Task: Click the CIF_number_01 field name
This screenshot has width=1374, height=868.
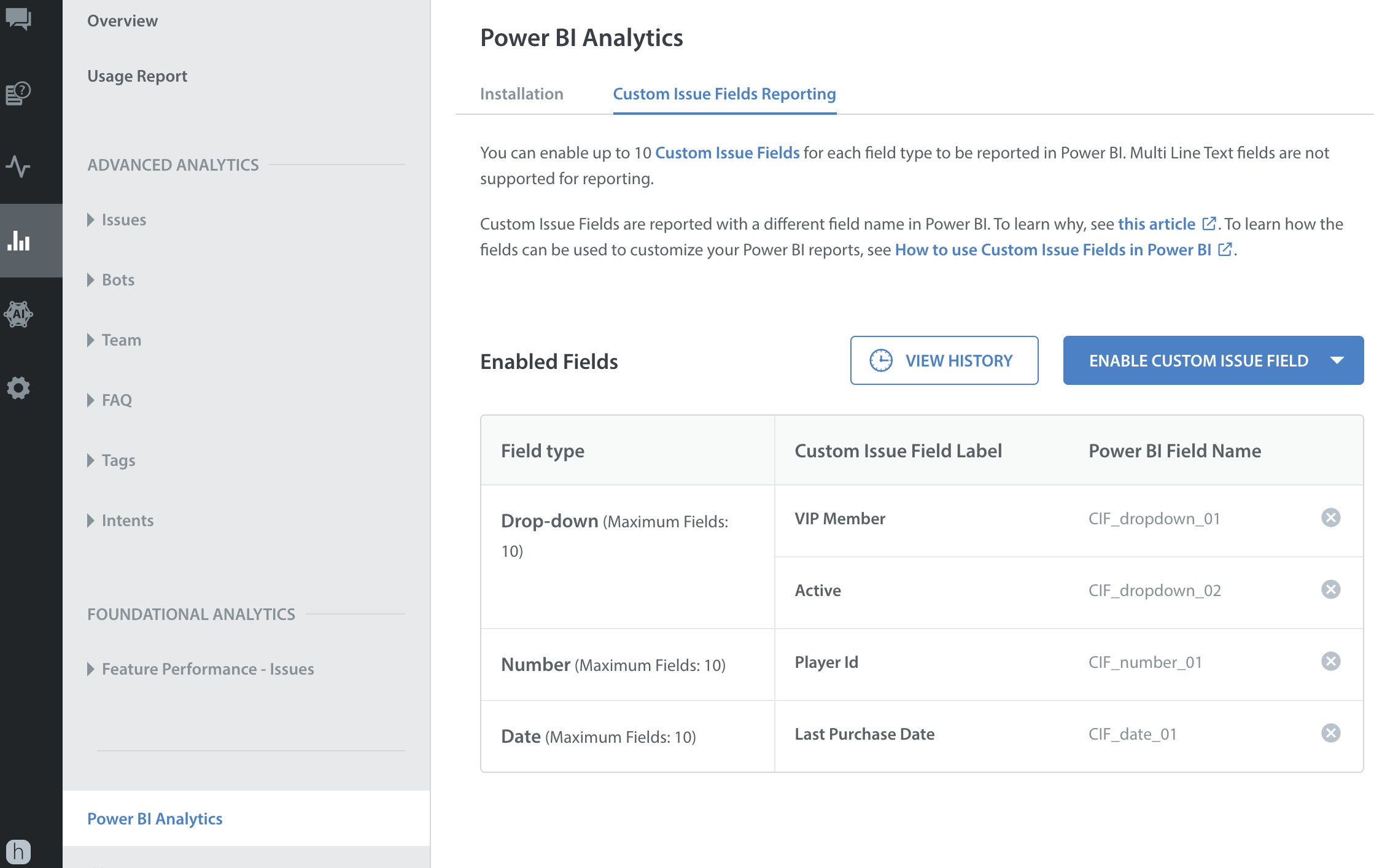Action: point(1145,662)
